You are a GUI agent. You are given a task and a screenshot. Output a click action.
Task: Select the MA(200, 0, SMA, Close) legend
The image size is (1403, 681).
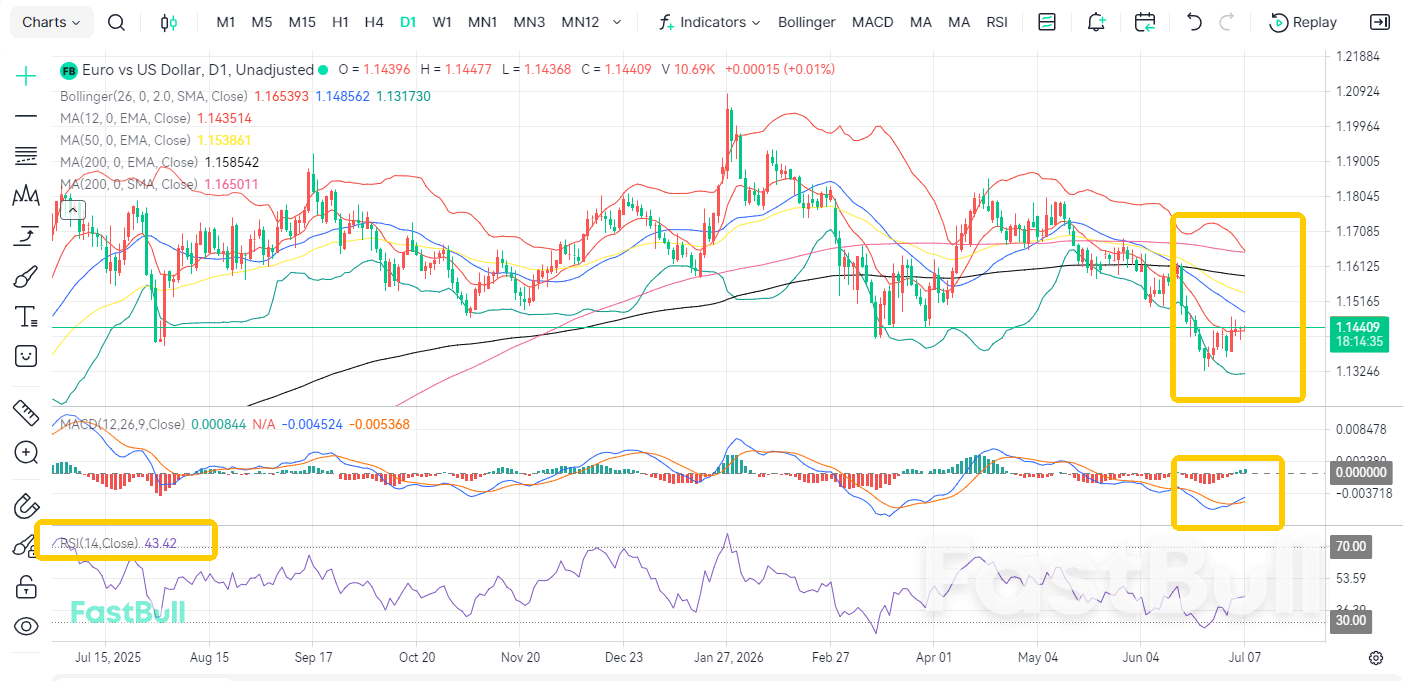coord(129,184)
